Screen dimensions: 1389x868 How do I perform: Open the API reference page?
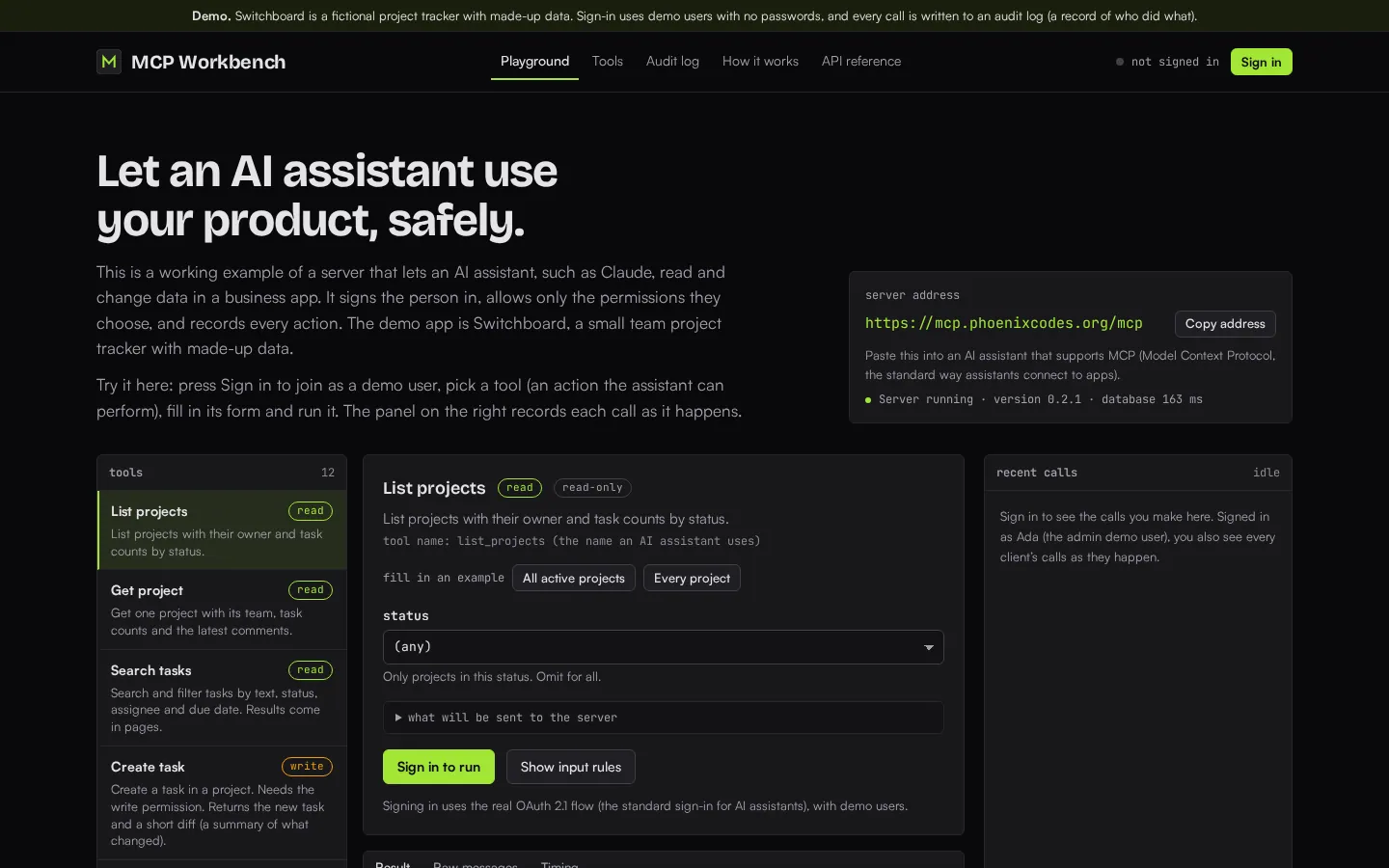point(861,62)
